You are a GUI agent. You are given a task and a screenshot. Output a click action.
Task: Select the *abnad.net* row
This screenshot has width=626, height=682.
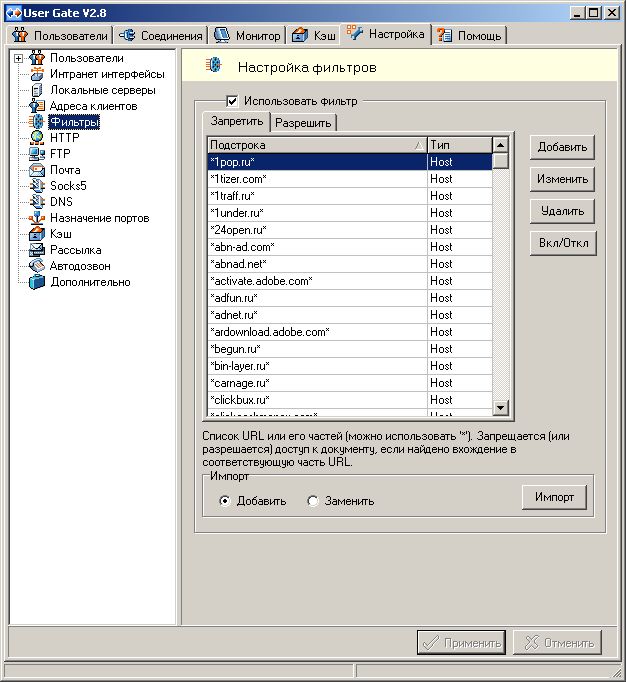350,264
